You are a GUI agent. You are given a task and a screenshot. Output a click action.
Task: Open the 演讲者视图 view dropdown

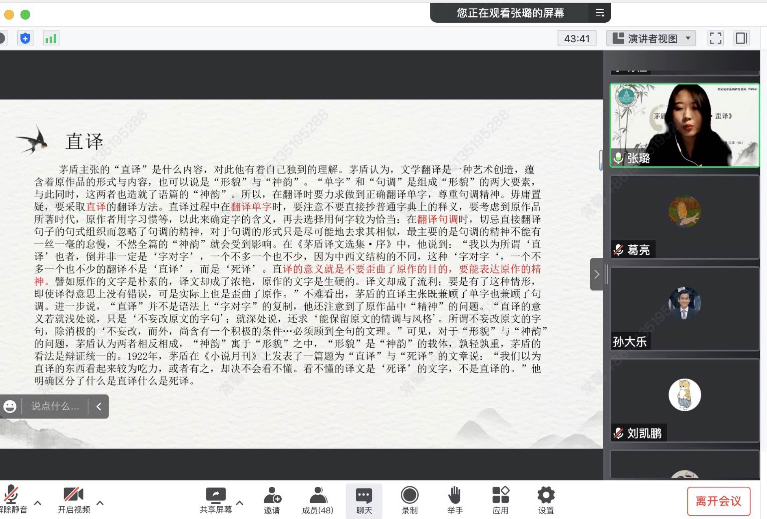pyautogui.click(x=652, y=38)
